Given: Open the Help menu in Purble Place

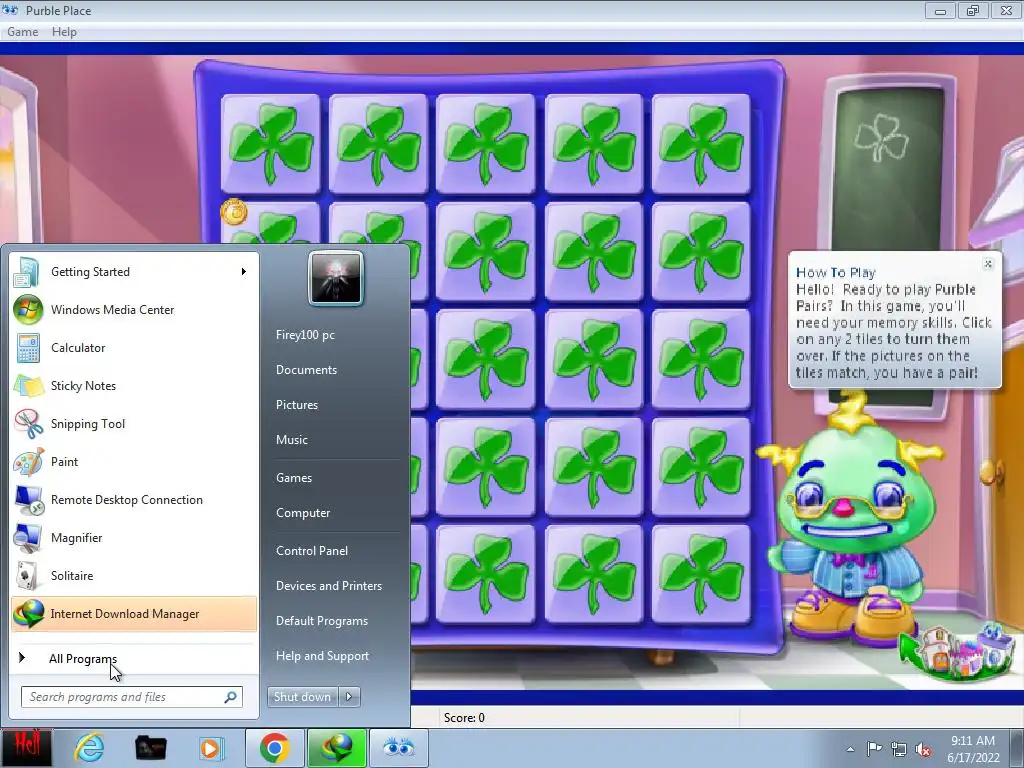Looking at the screenshot, I should (64, 31).
